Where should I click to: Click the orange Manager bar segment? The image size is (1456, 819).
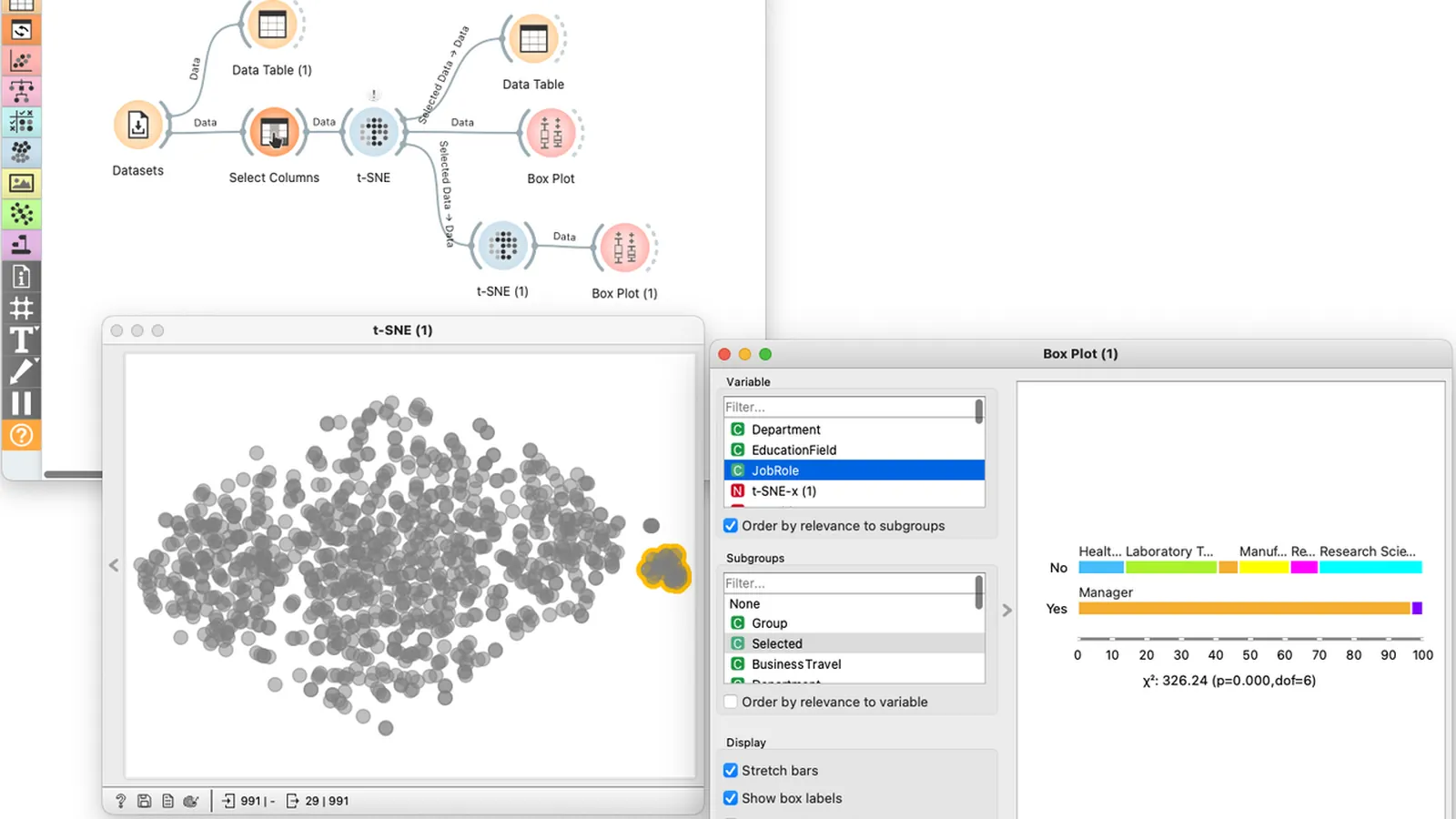click(1244, 608)
